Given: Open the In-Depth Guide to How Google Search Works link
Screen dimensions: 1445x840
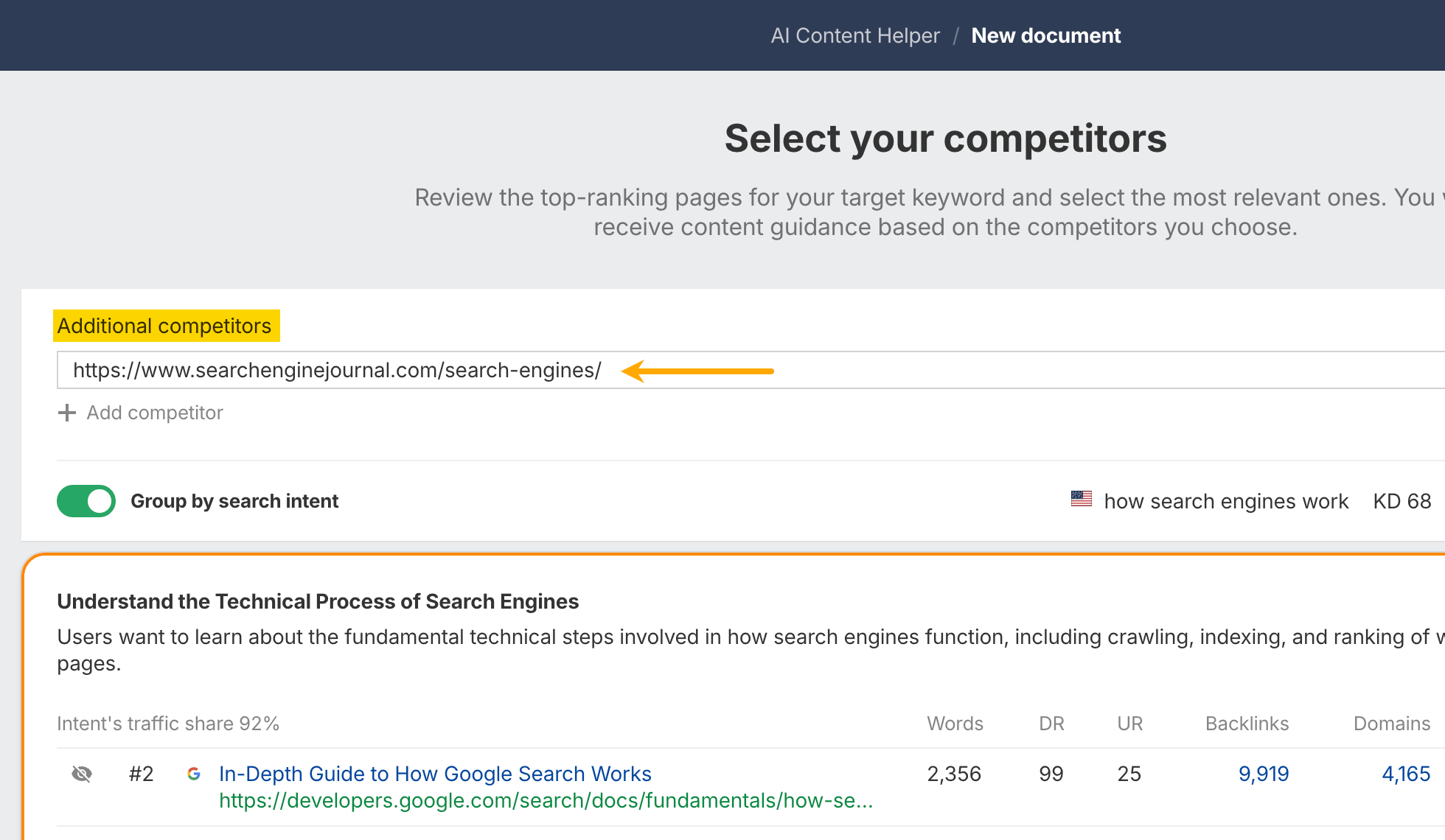Looking at the screenshot, I should (435, 774).
